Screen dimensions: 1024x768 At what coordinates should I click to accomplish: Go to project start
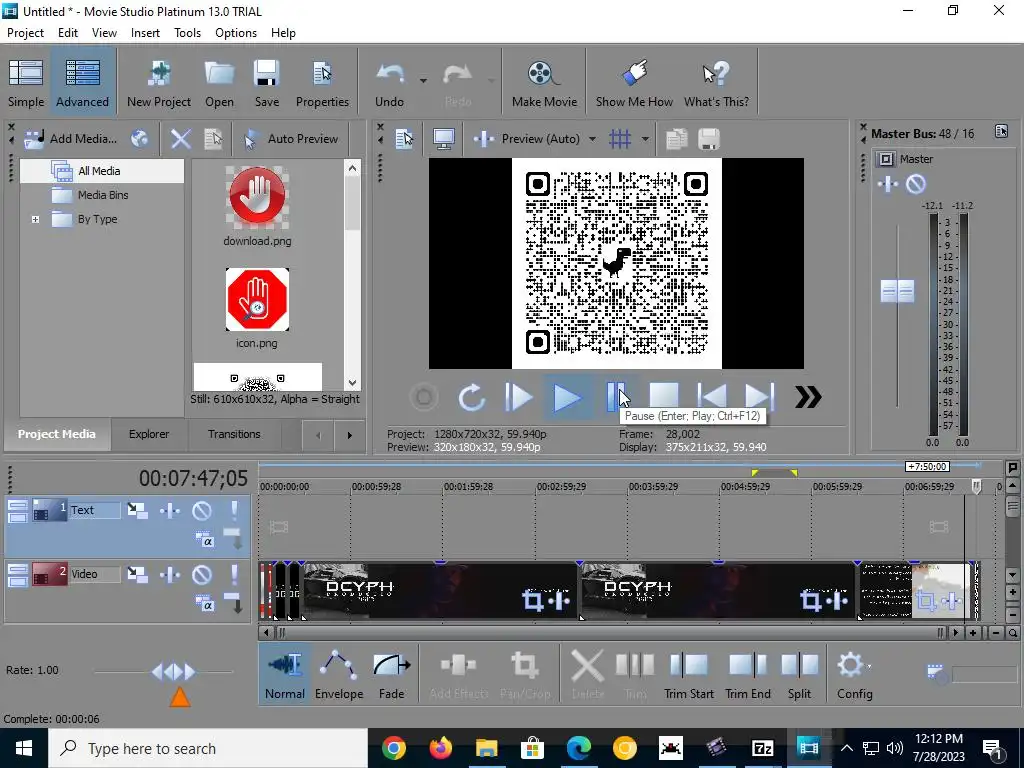712,397
